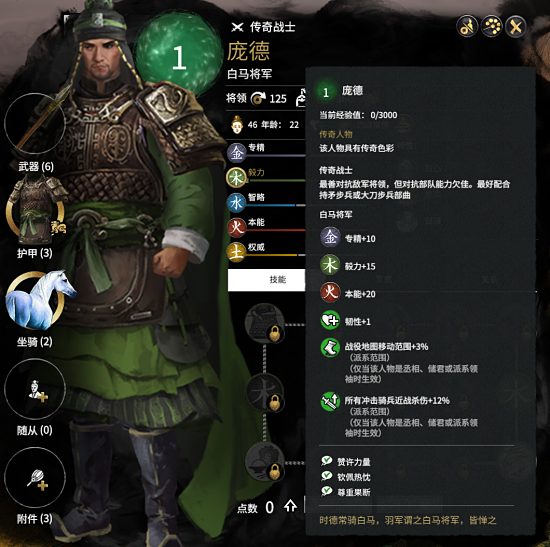Click the locked armor skill node
Screen dimensions: 550x547
(x=265, y=323)
